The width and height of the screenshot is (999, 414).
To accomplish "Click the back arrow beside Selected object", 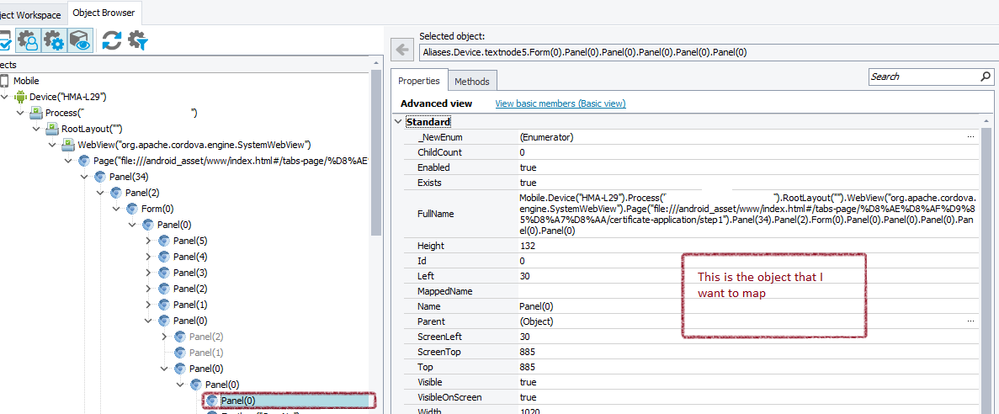I will (x=402, y=49).
